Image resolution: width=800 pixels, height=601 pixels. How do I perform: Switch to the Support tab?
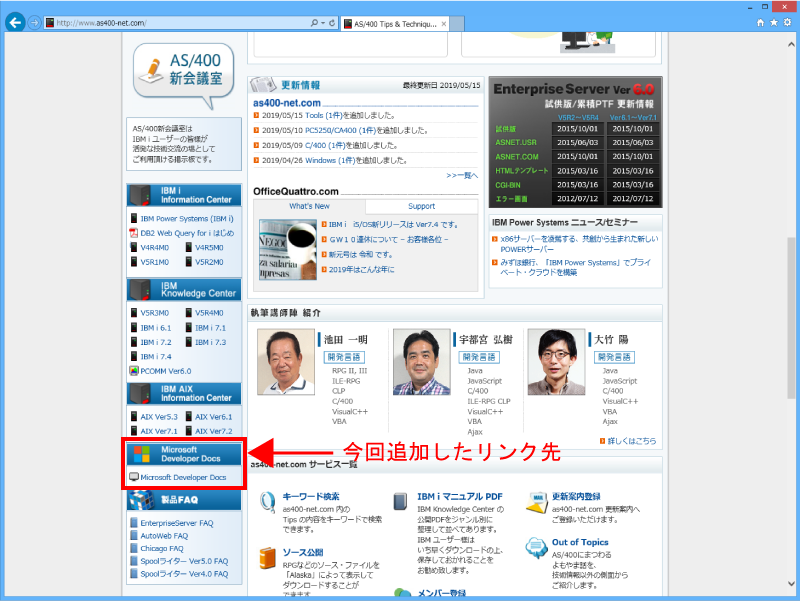pyautogui.click(x=421, y=206)
